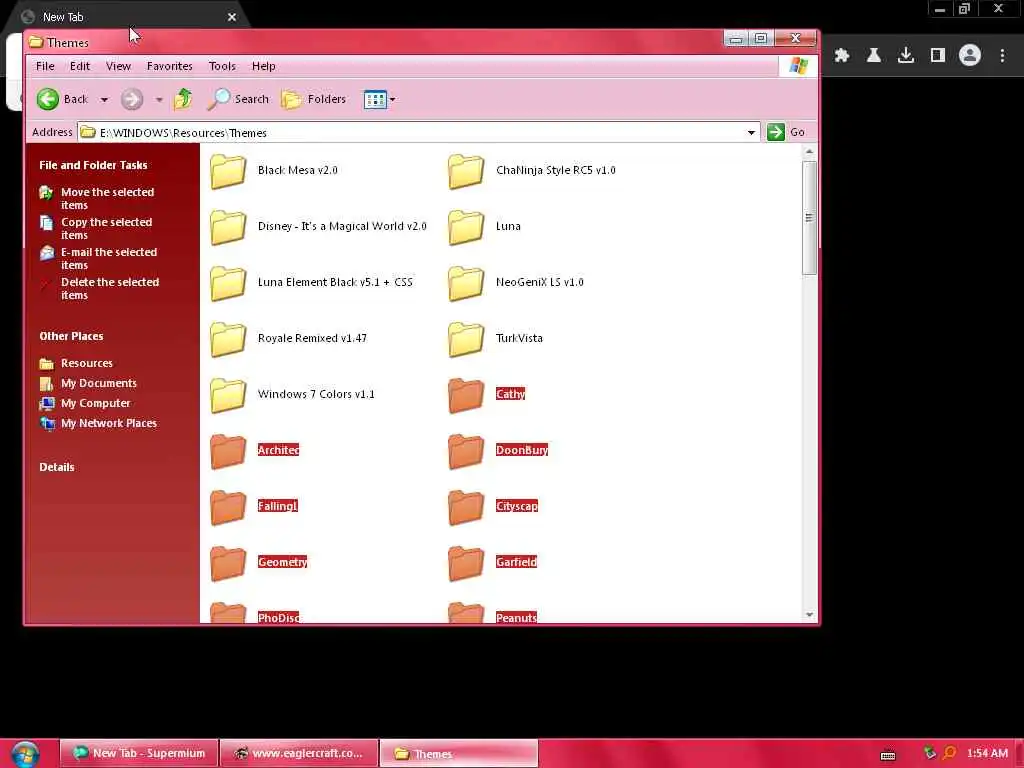Close the browser New Tab tab
The width and height of the screenshot is (1024, 768).
pos(232,17)
